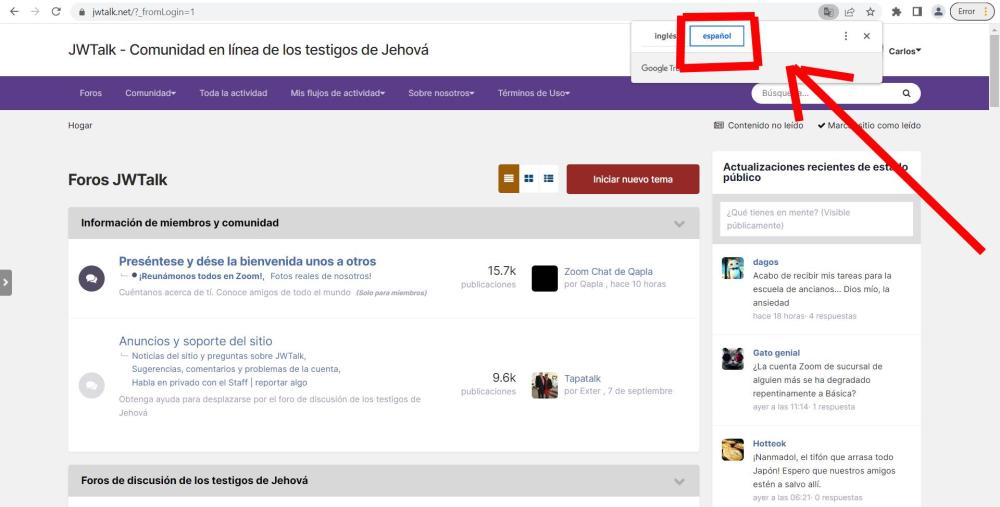The image size is (1000, 507).
Task: Select the español translation tab
Action: (716, 36)
